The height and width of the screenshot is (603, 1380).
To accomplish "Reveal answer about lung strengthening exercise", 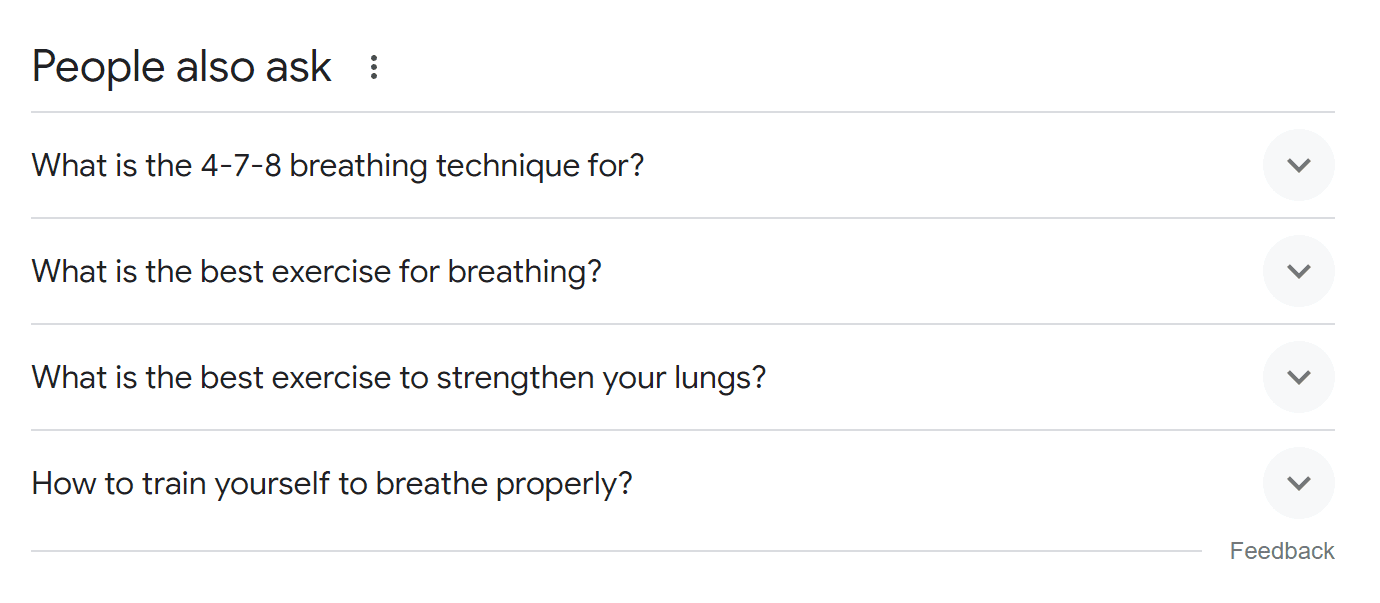I will click(x=1298, y=377).
